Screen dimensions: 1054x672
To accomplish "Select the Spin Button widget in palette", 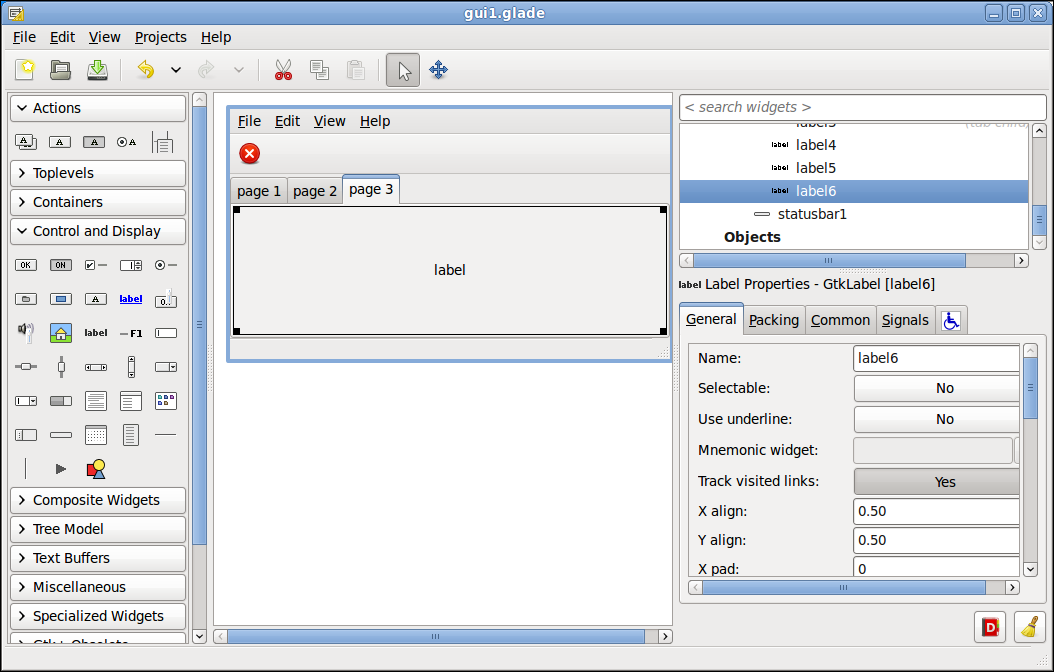I will 130,265.
